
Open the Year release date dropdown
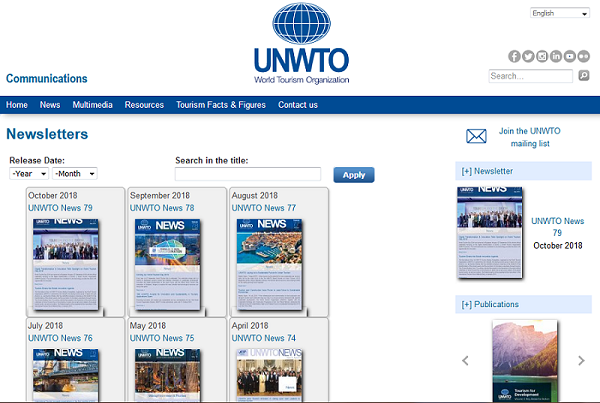click(x=29, y=174)
